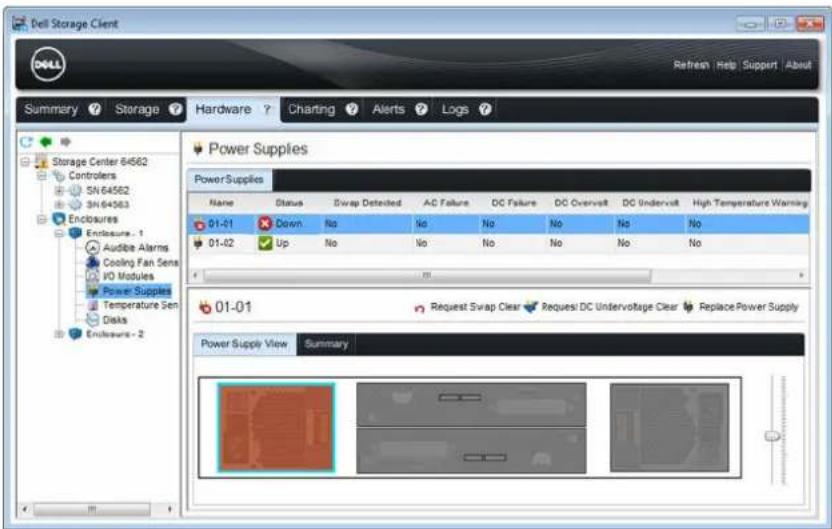The width and height of the screenshot is (832, 529).
Task: Switch to the Storage tab
Action: click(137, 109)
